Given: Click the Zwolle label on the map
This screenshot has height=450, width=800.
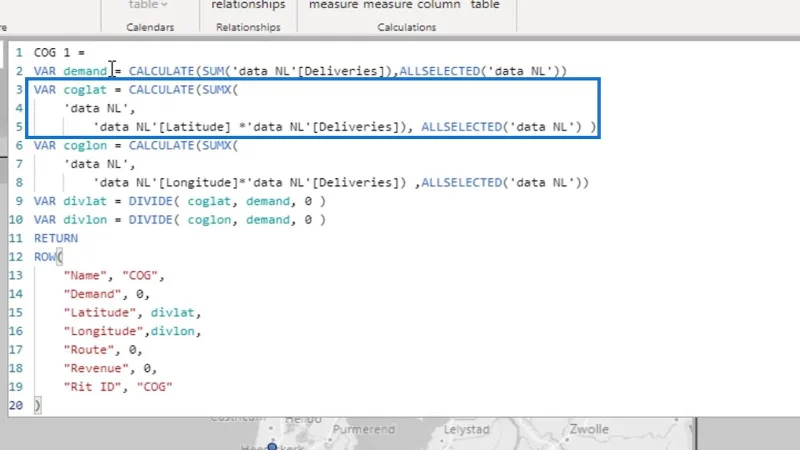Looking at the screenshot, I should 589,430.
